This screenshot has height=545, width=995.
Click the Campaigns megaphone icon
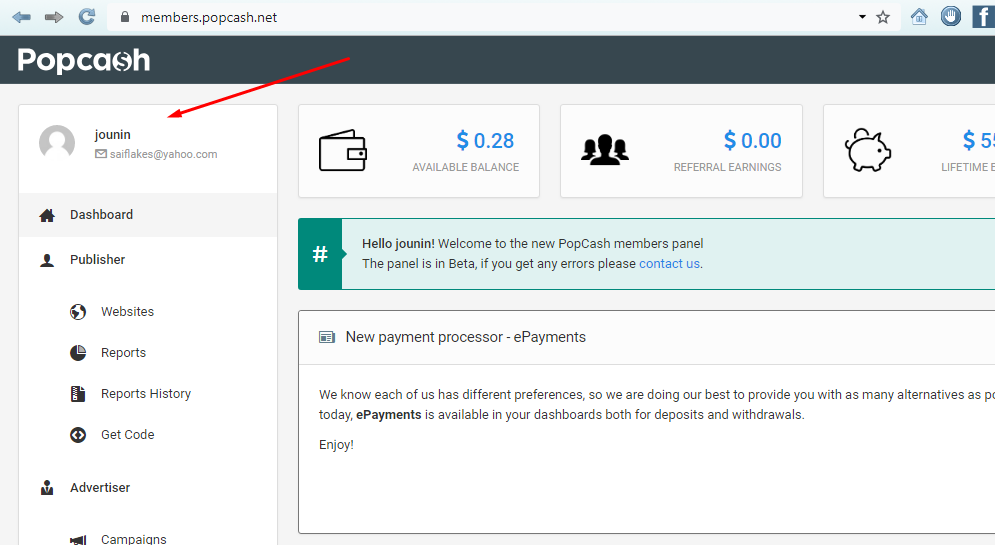point(78,539)
